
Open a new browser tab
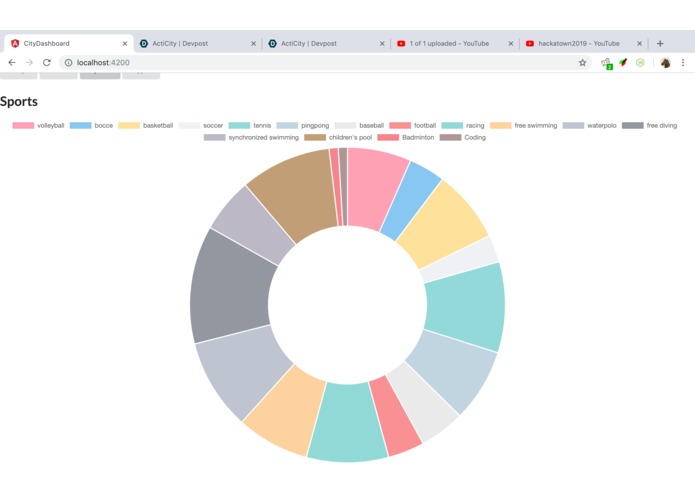click(x=660, y=43)
